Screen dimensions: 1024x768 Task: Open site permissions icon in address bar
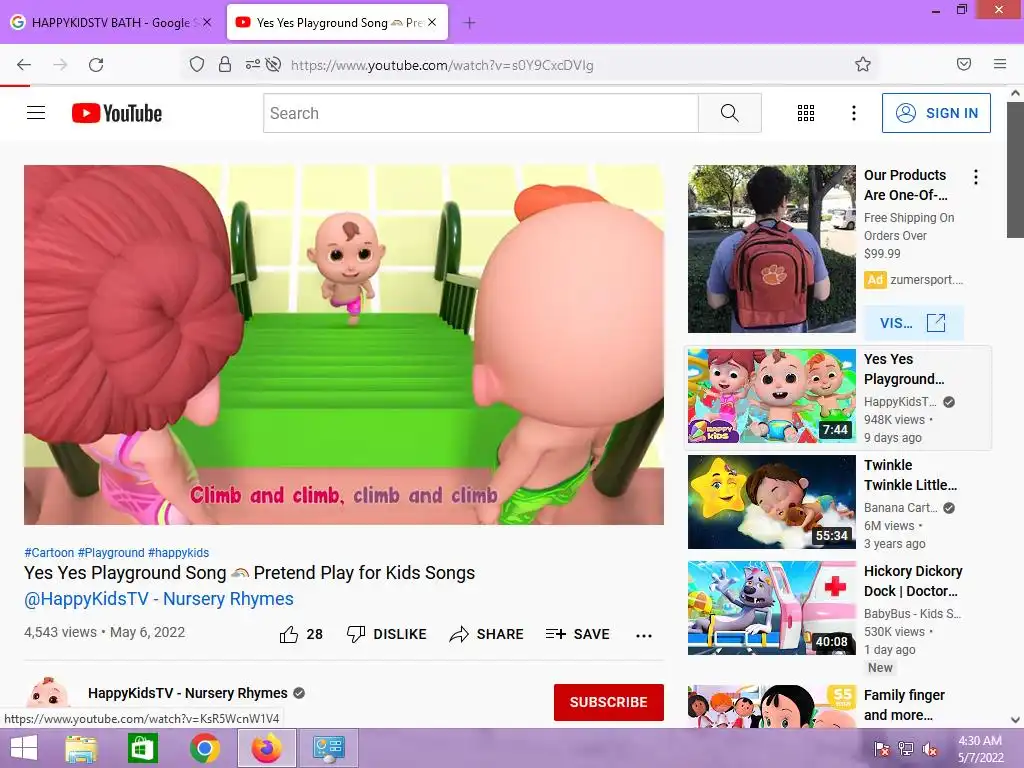point(252,64)
